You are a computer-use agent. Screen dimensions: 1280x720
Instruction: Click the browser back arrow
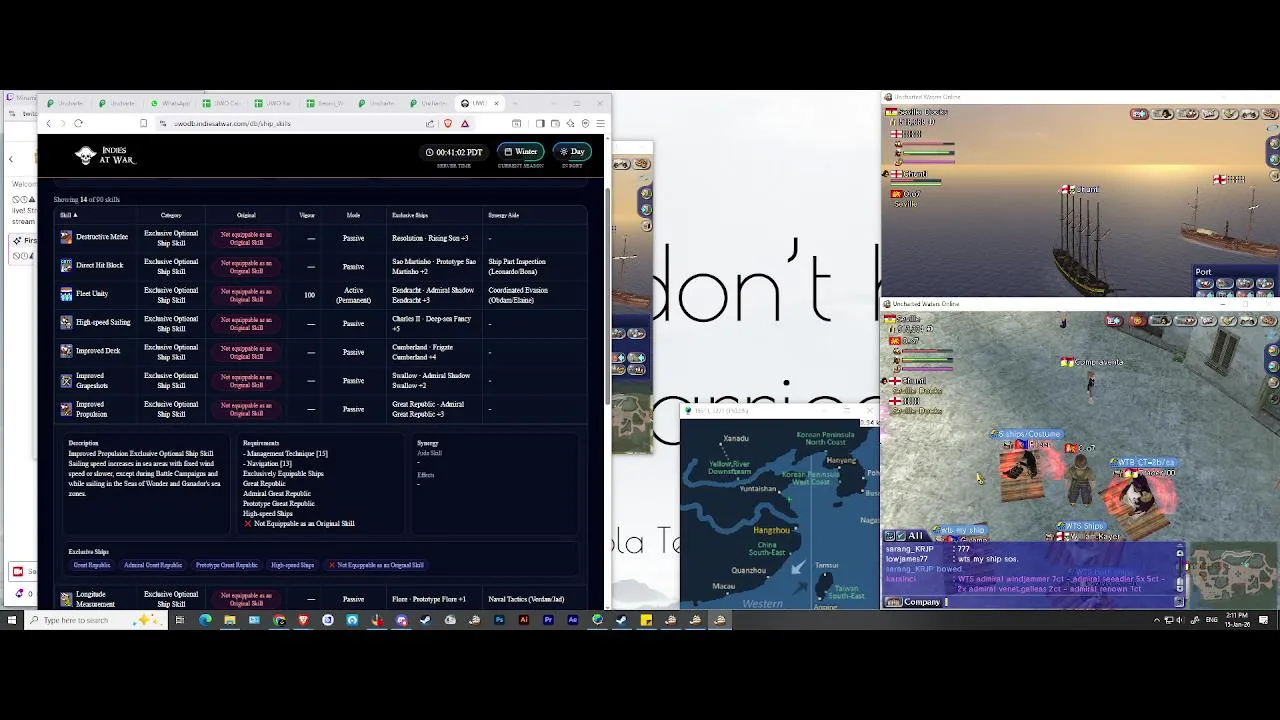(48, 123)
